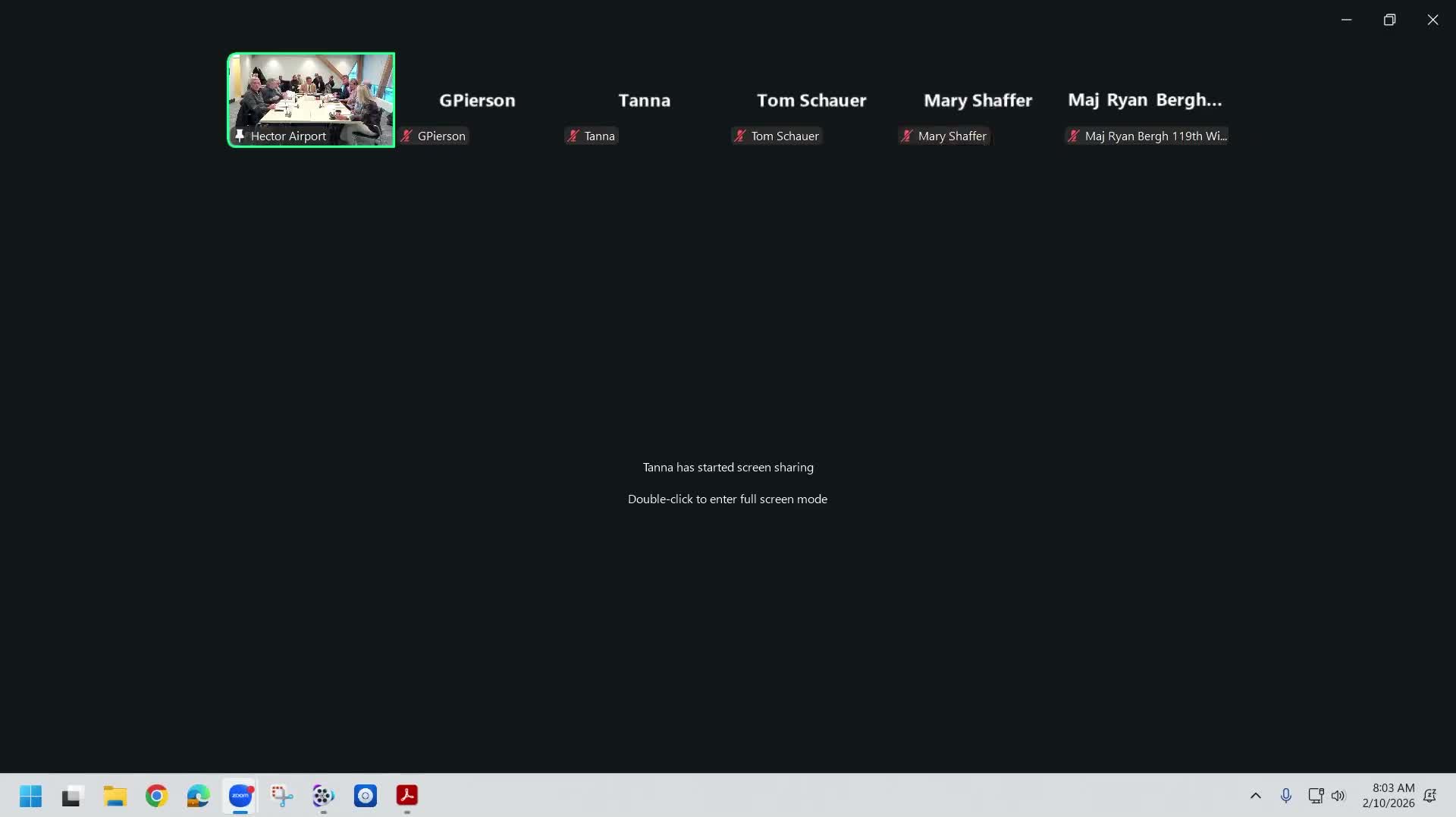Click 'Tanna has started screen sharing' message

(728, 468)
